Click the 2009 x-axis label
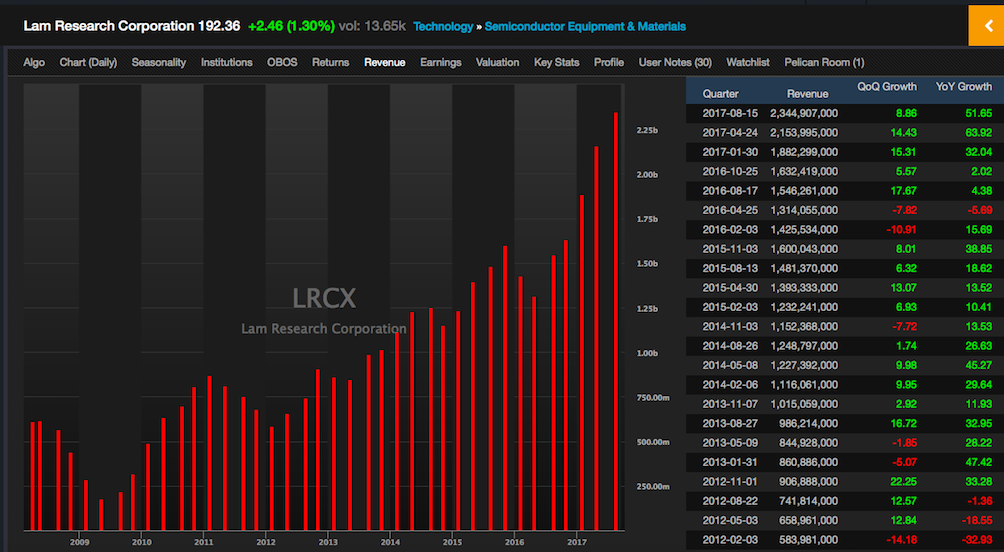The image size is (1004, 552). (x=79, y=542)
